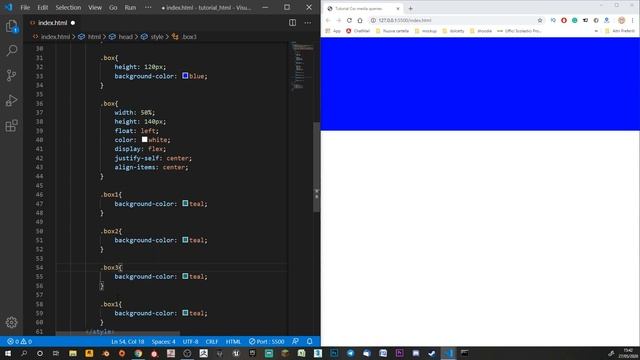
Task: Open Run and Debug view
Action: click(11, 100)
